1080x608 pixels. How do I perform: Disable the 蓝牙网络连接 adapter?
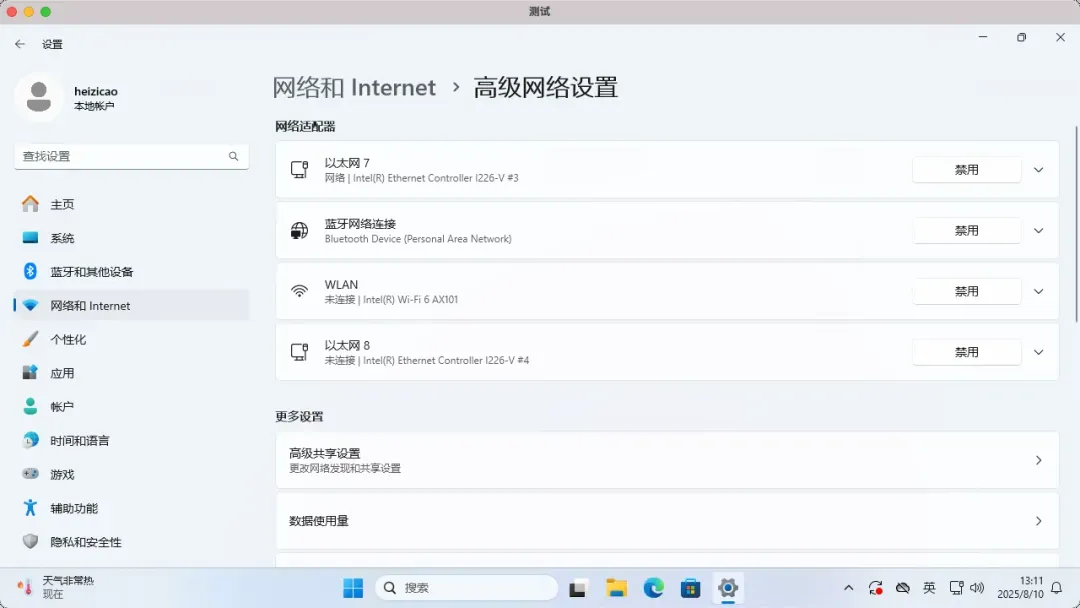pos(966,231)
